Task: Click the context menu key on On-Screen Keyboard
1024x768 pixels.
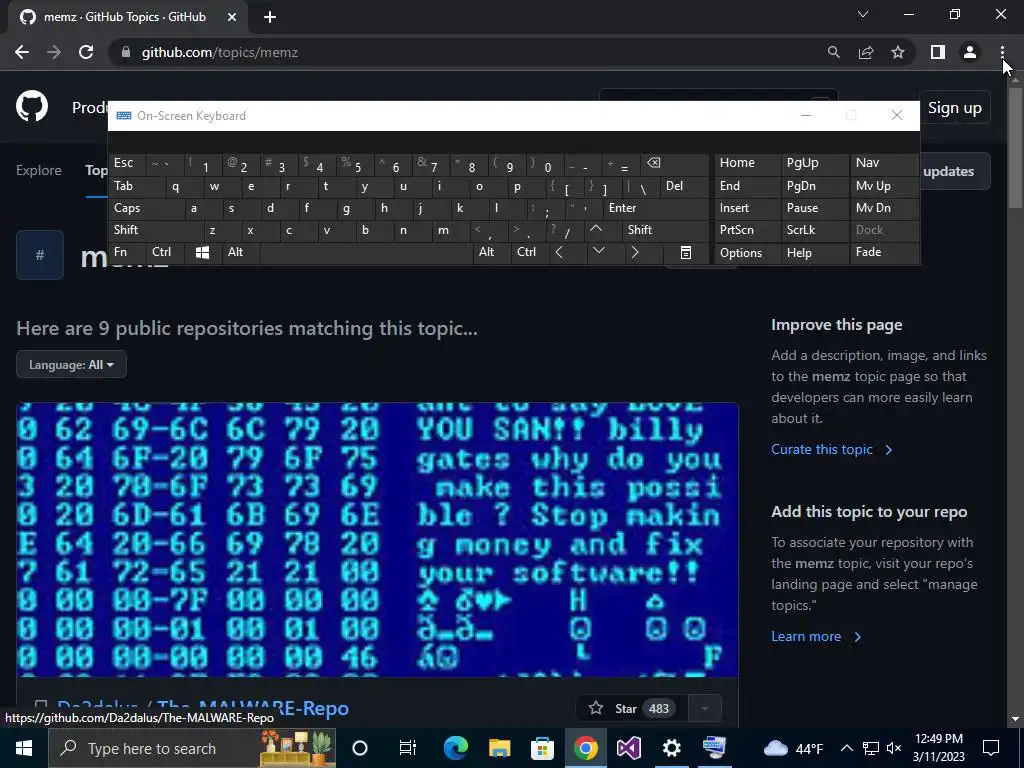Action: pos(686,252)
